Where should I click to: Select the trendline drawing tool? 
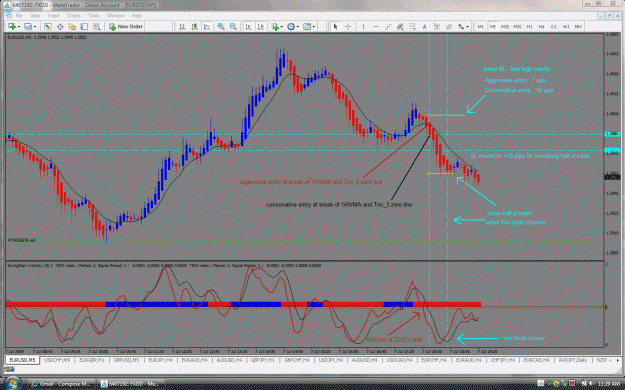[388, 27]
